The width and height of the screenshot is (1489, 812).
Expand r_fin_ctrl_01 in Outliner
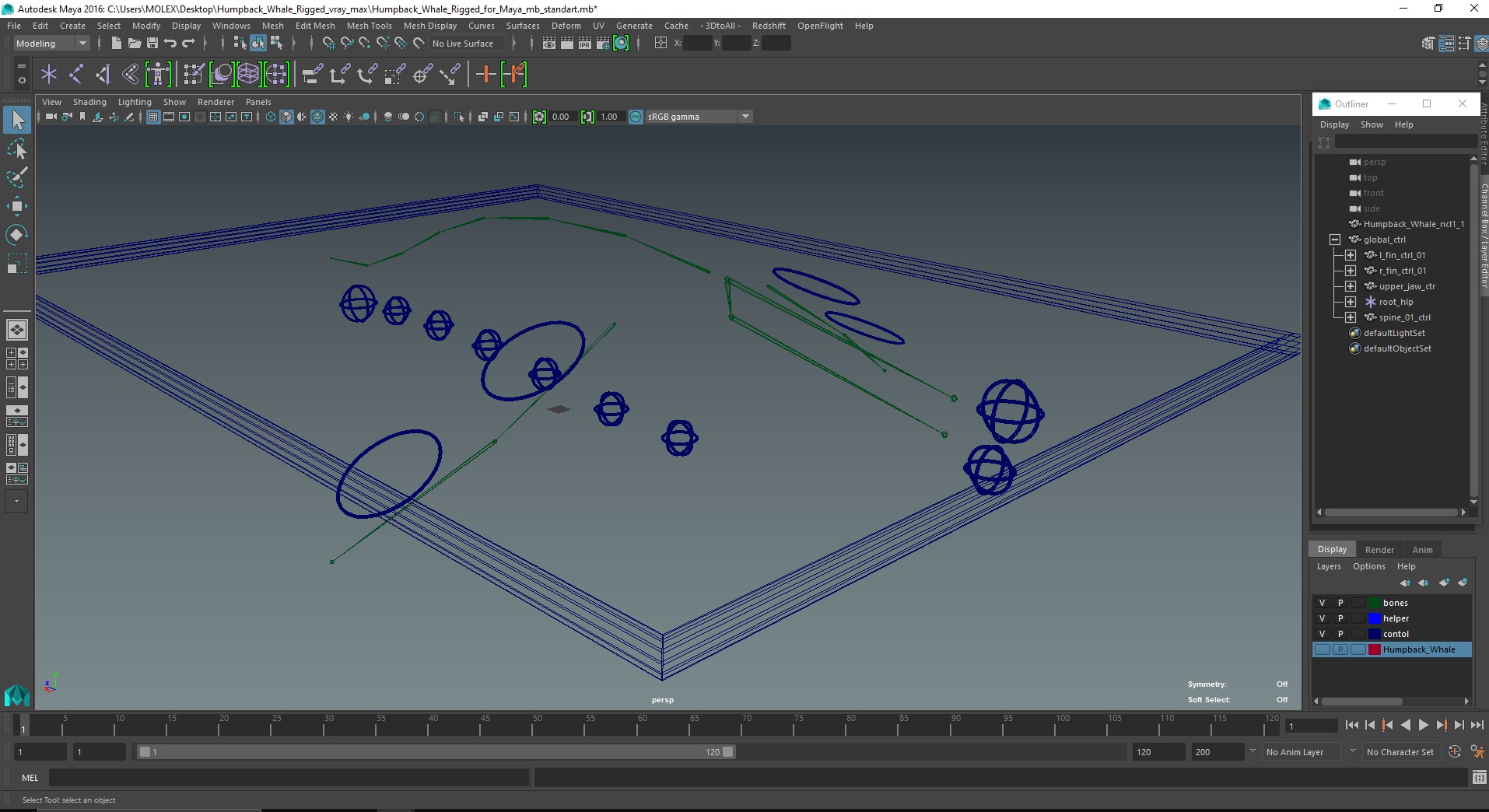[1351, 271]
